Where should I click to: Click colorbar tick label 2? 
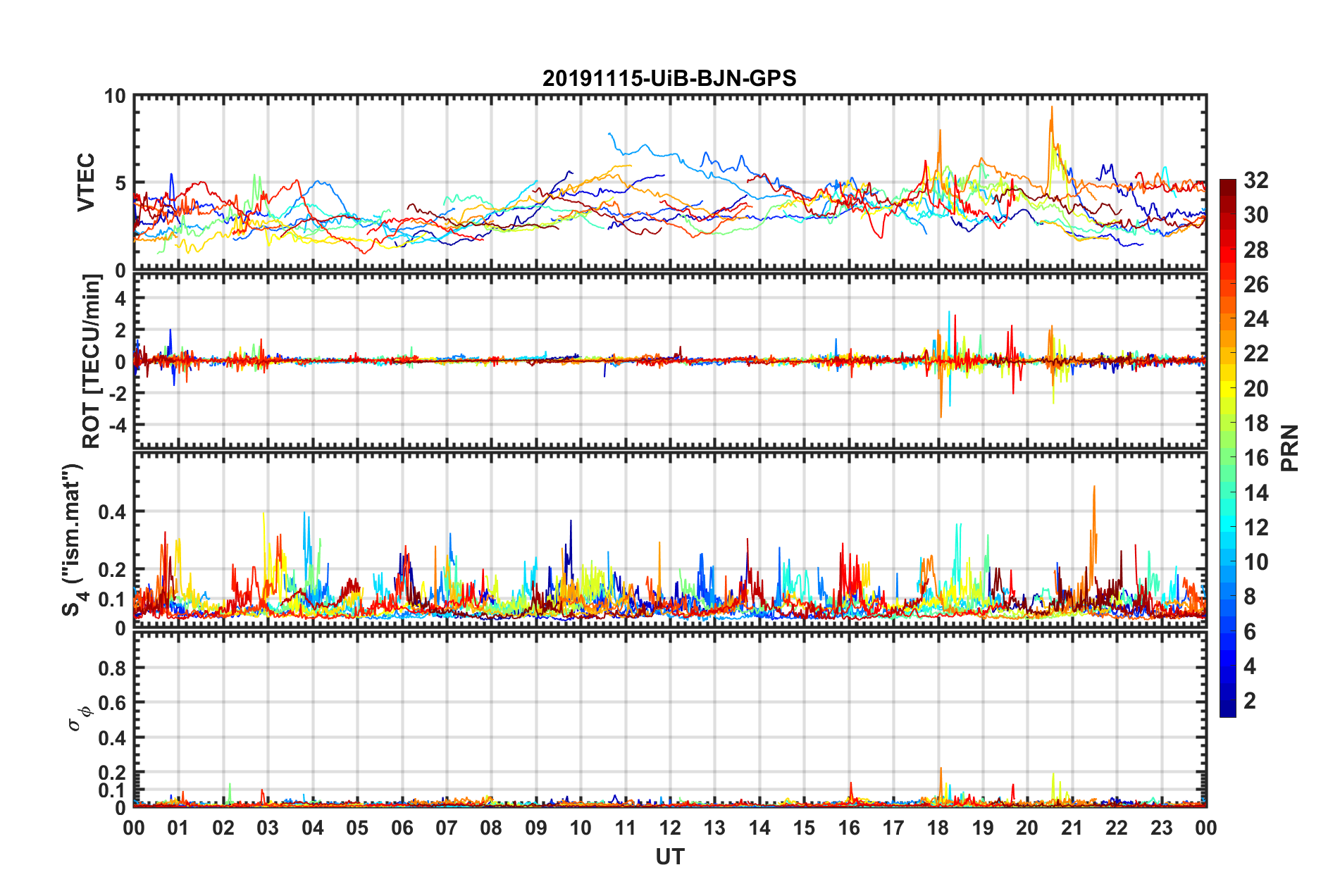click(x=1250, y=700)
